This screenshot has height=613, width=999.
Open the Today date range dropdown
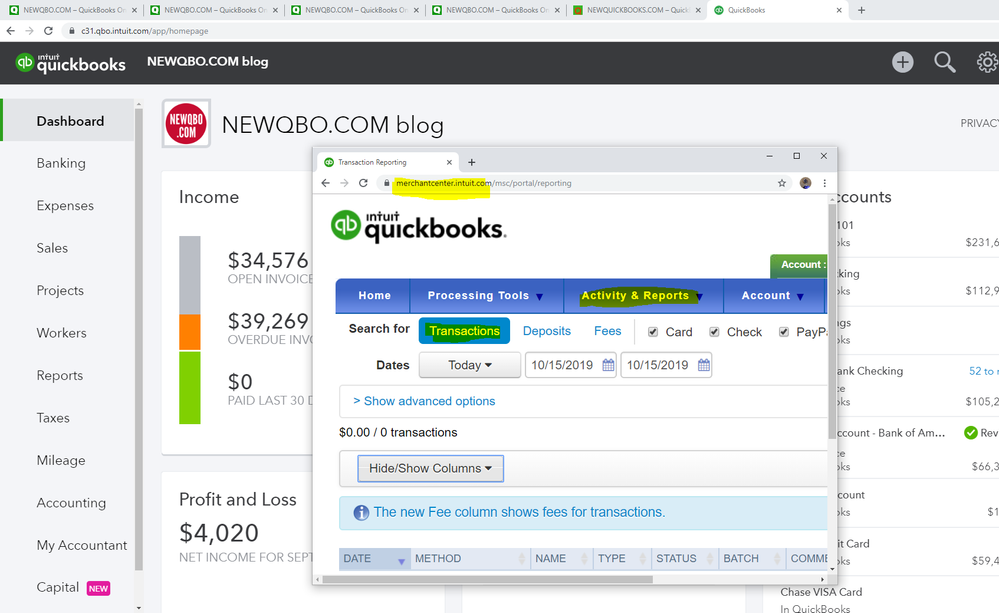469,365
